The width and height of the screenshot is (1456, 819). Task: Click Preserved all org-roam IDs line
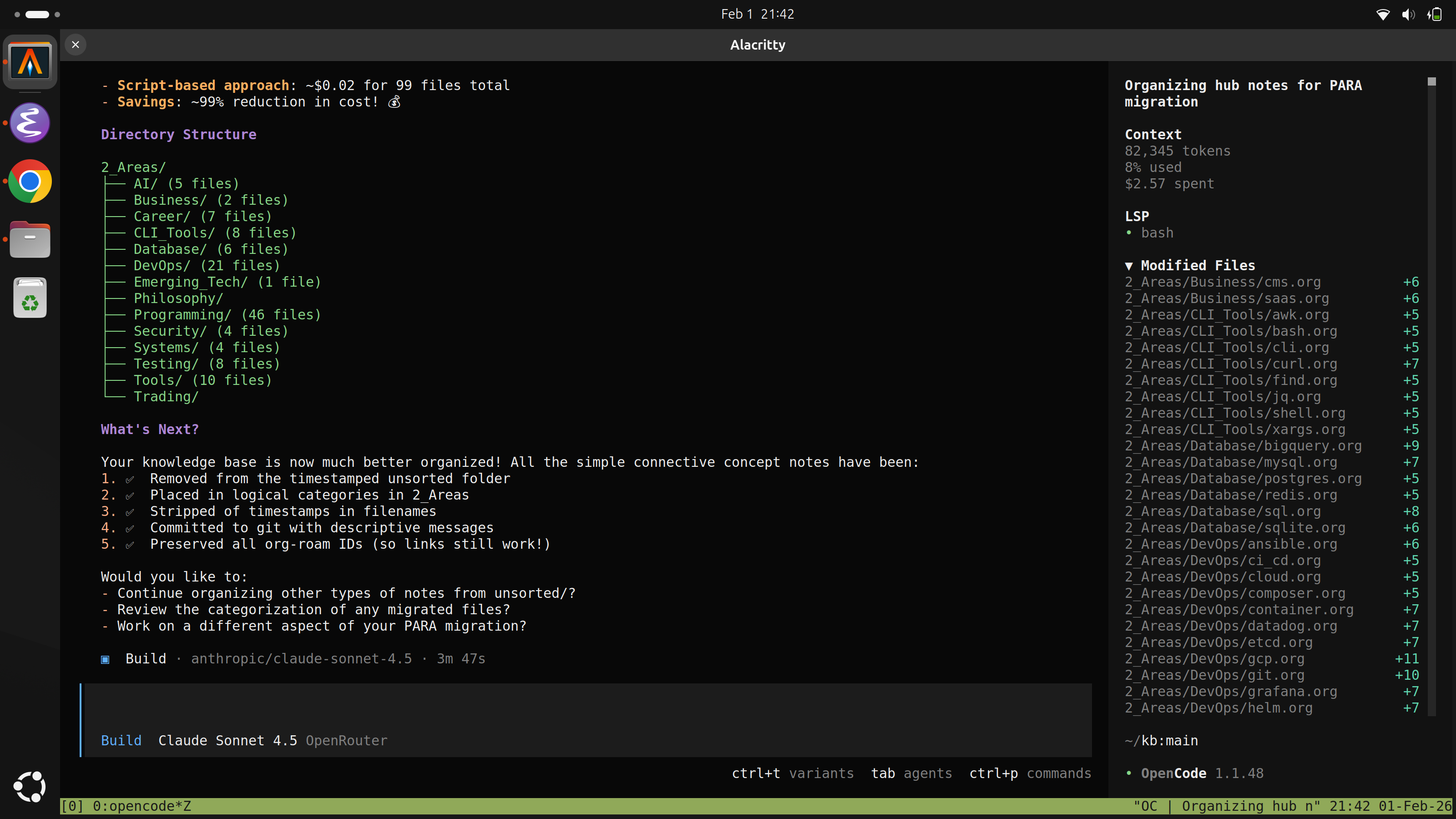point(326,544)
